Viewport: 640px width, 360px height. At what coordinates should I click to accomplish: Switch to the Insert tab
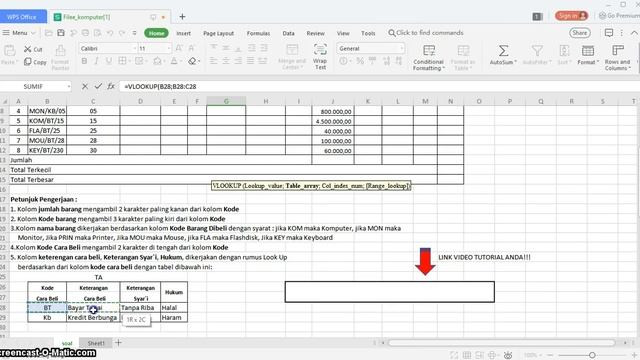(x=184, y=33)
